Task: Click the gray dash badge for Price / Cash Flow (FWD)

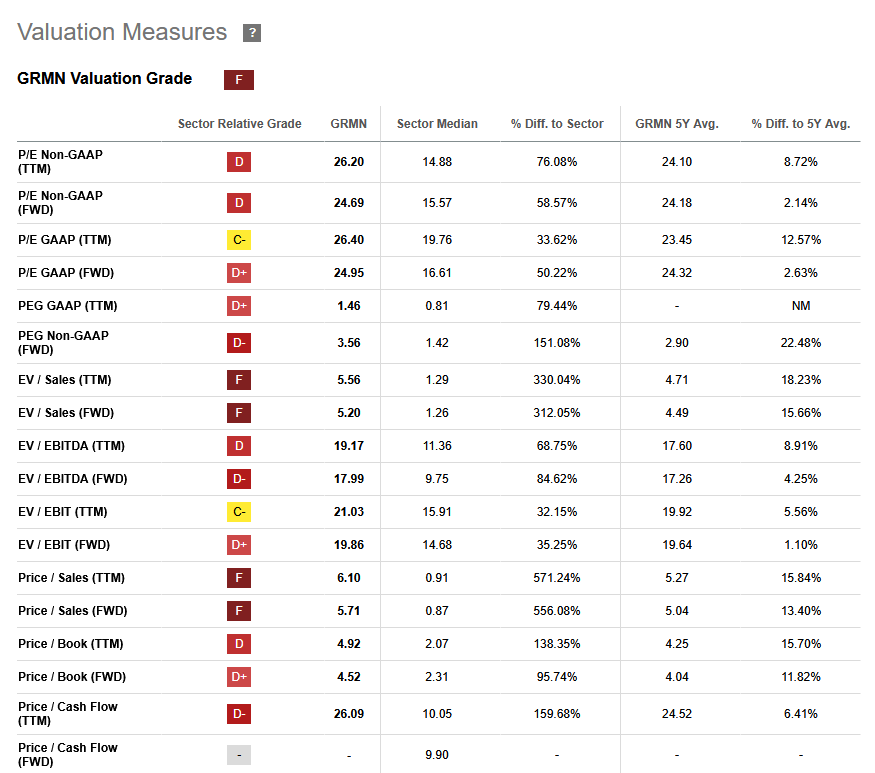Action: tap(239, 755)
